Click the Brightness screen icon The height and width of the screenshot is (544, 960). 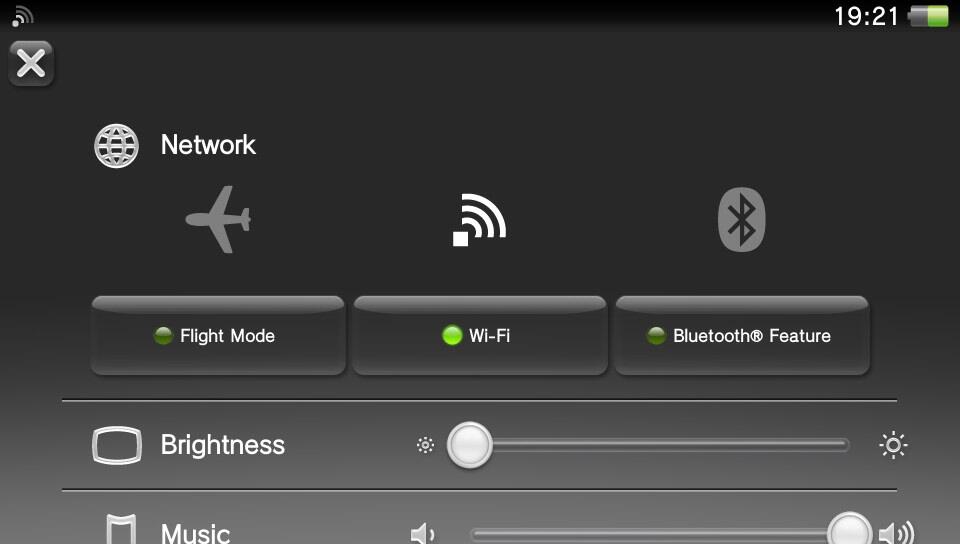(117, 445)
